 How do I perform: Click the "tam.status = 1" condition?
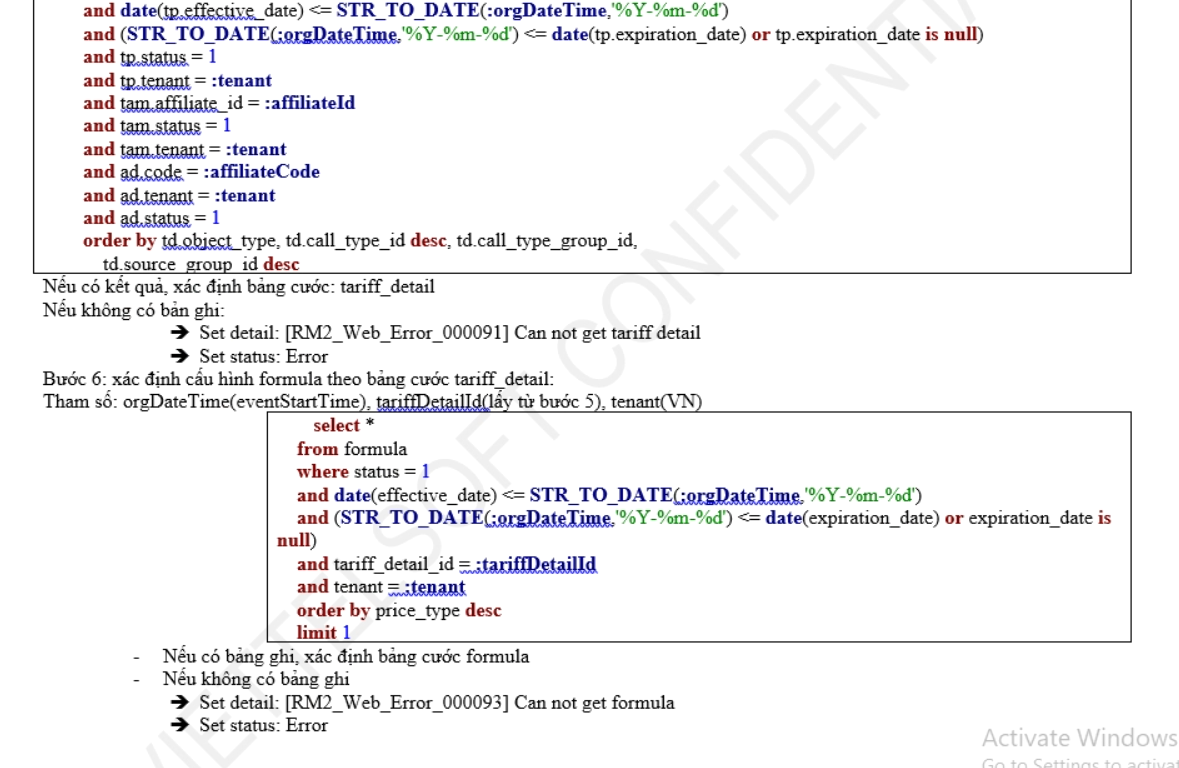click(157, 126)
